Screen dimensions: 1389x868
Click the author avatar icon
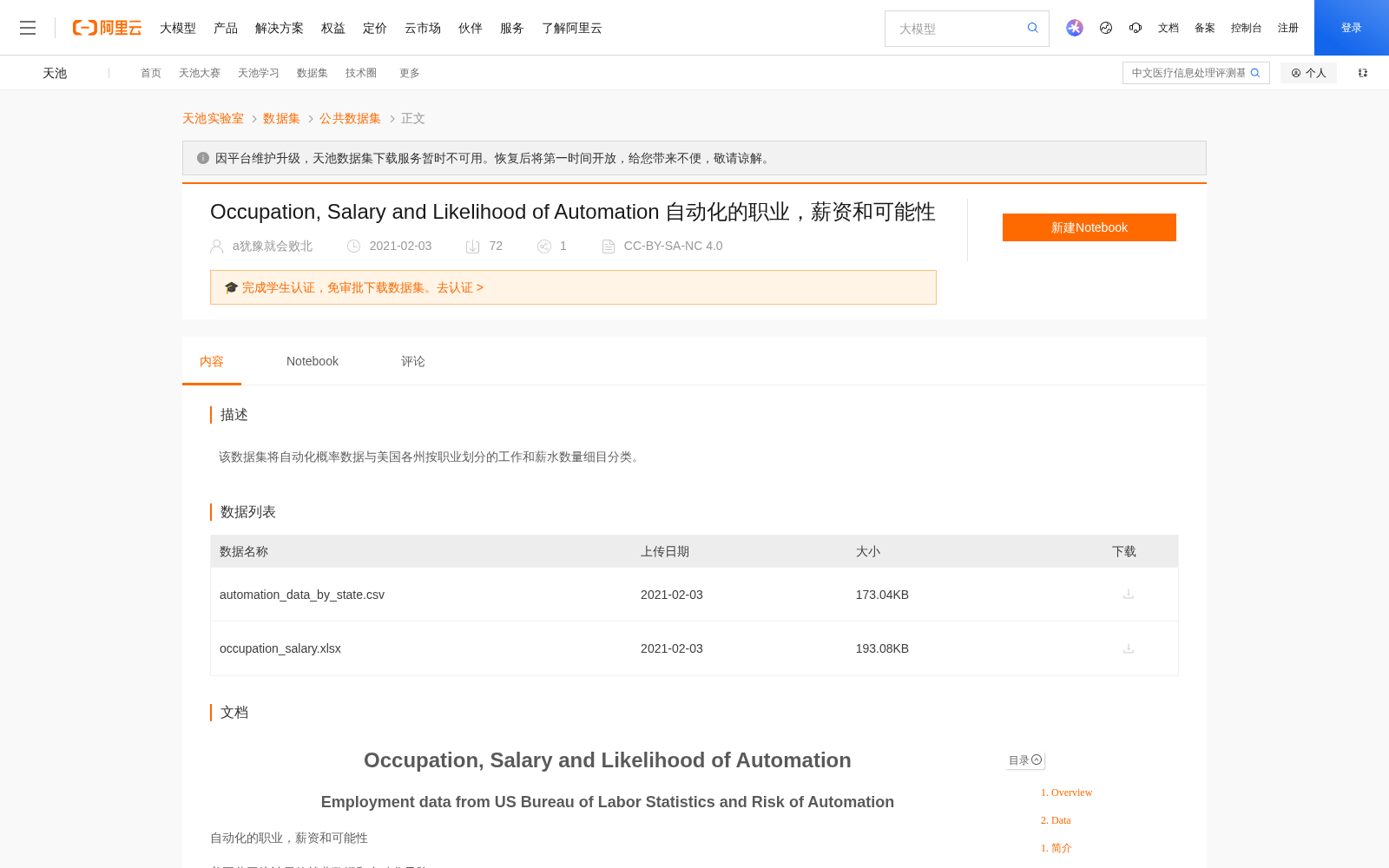tap(217, 247)
